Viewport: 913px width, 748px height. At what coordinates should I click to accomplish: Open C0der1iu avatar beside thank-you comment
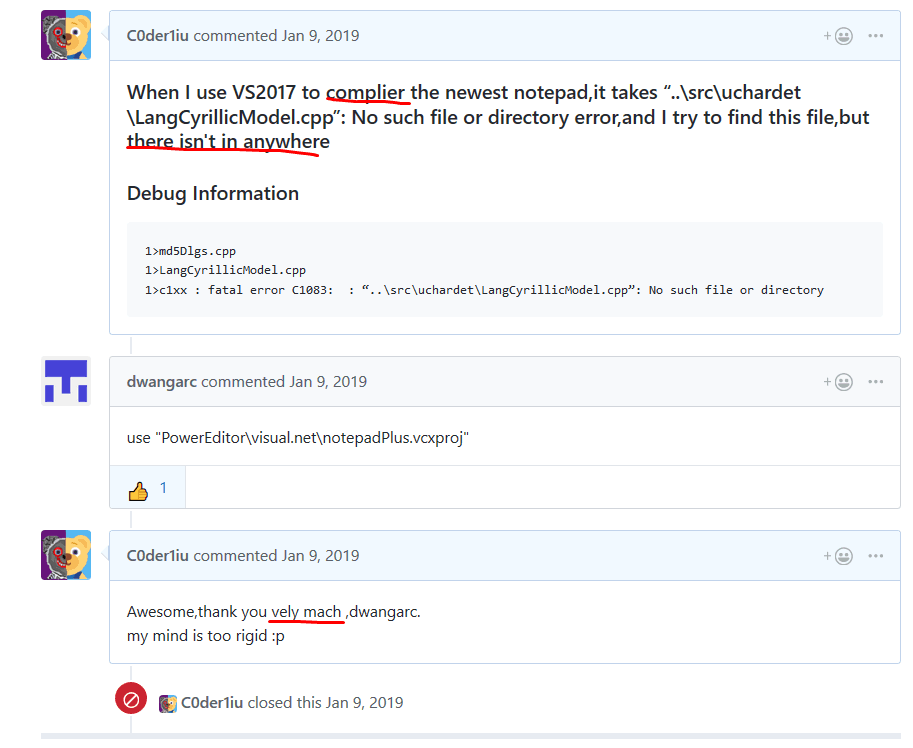[x=66, y=555]
